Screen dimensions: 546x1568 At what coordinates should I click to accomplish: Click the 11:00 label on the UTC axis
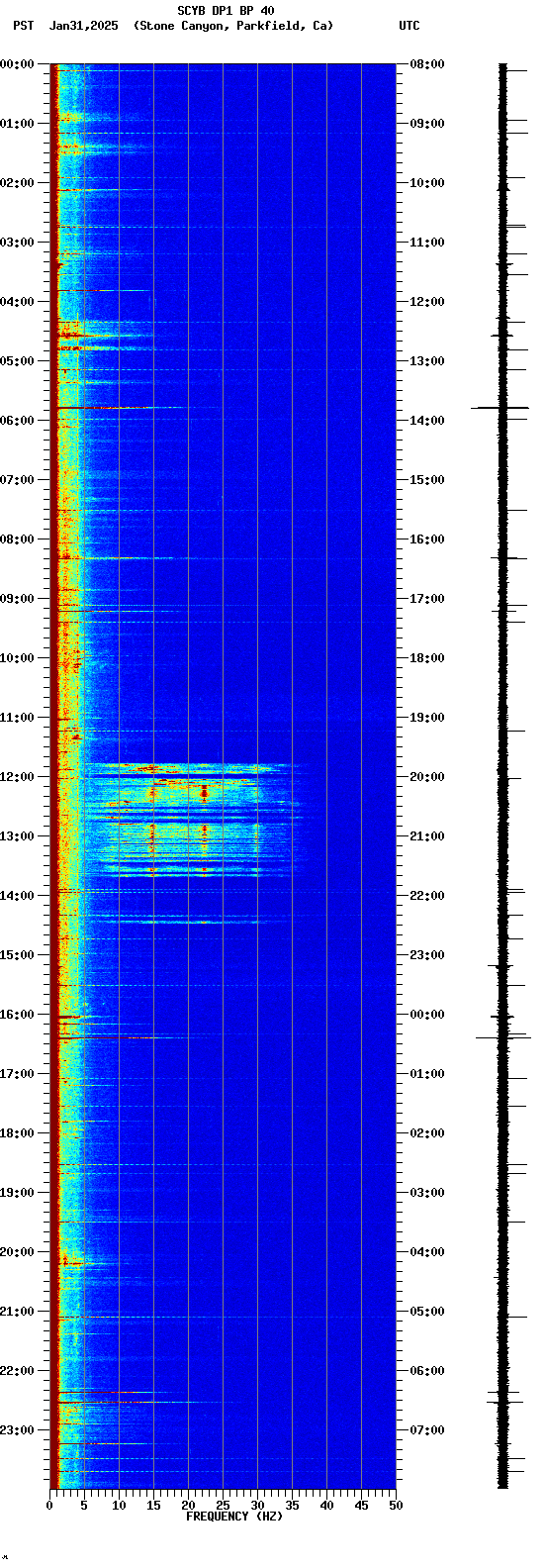(427, 243)
